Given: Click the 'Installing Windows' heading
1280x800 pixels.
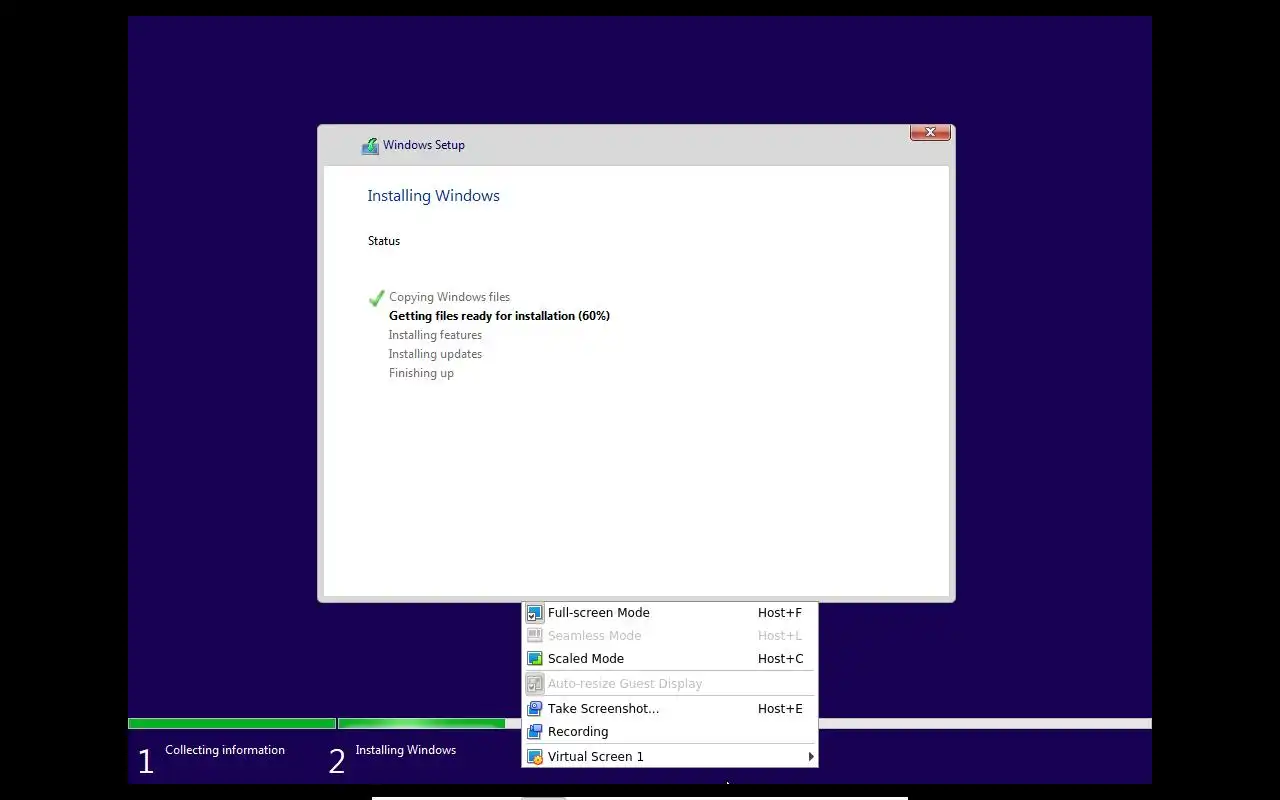Looking at the screenshot, I should click(433, 196).
